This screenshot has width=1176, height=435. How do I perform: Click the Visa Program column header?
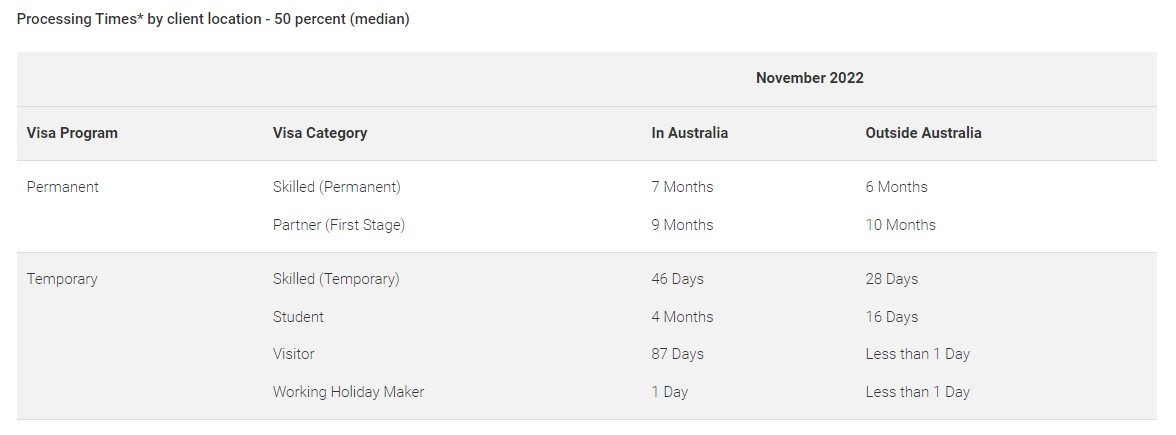72,133
